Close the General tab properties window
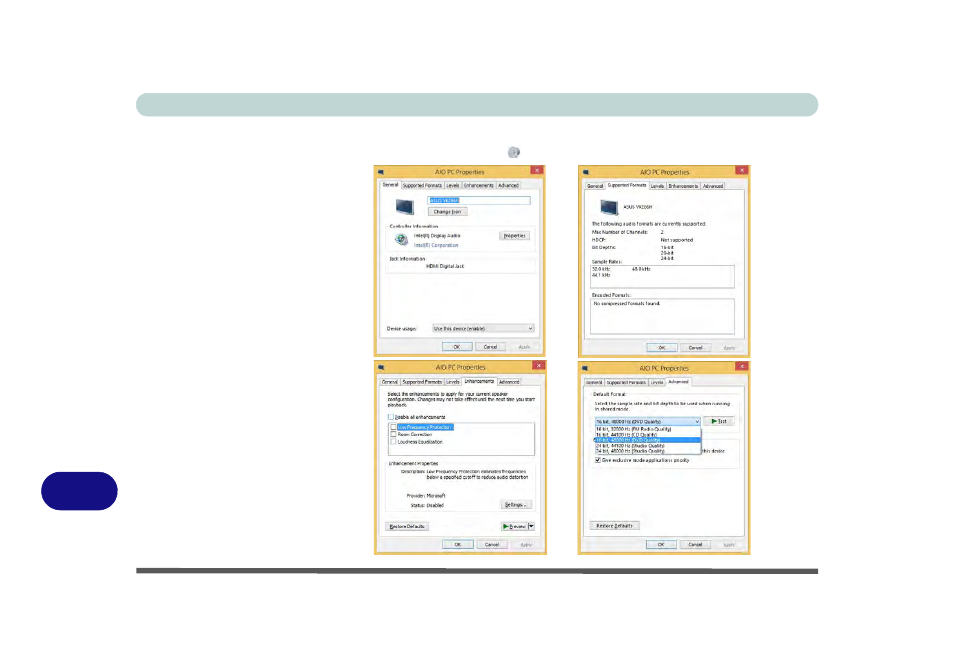 [537, 170]
